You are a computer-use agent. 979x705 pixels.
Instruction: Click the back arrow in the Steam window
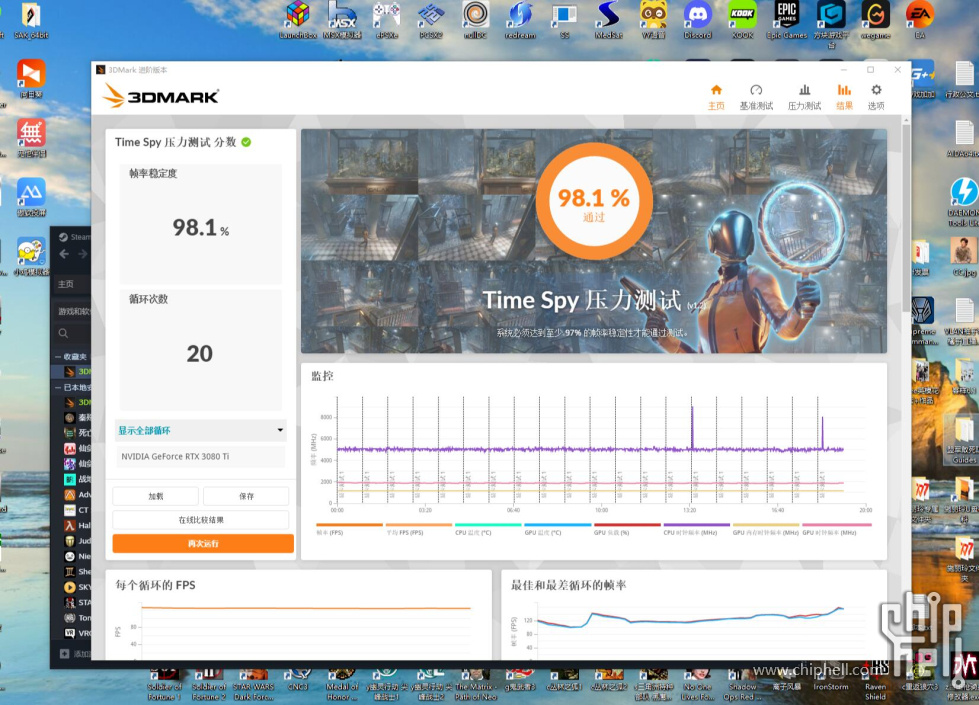(64, 254)
